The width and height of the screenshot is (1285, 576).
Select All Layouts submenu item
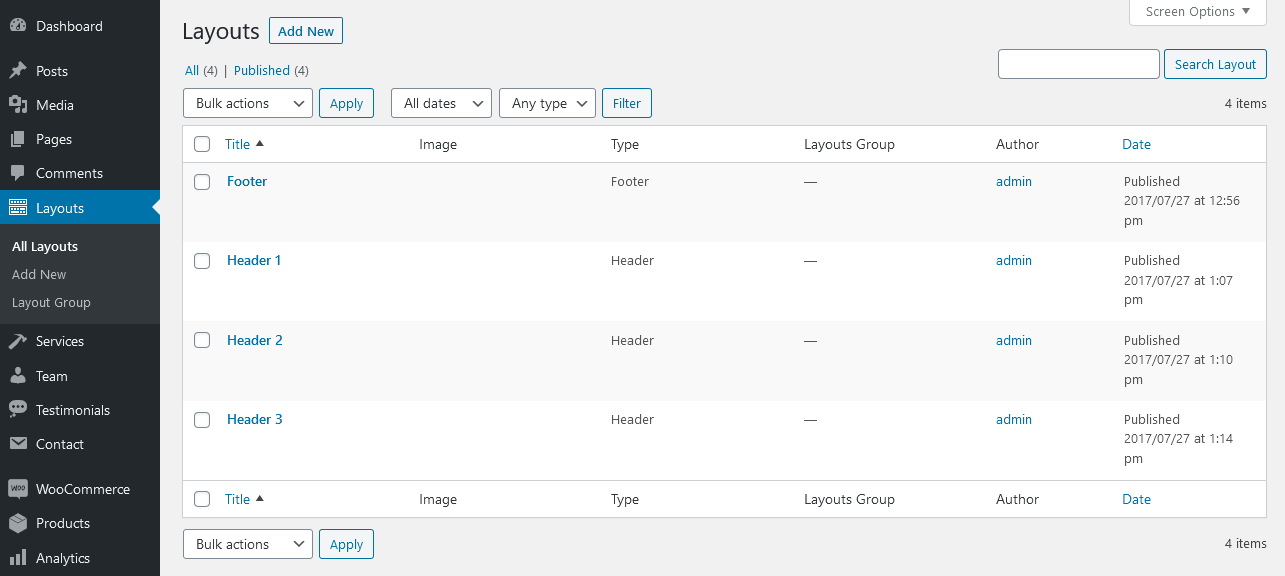click(x=45, y=246)
